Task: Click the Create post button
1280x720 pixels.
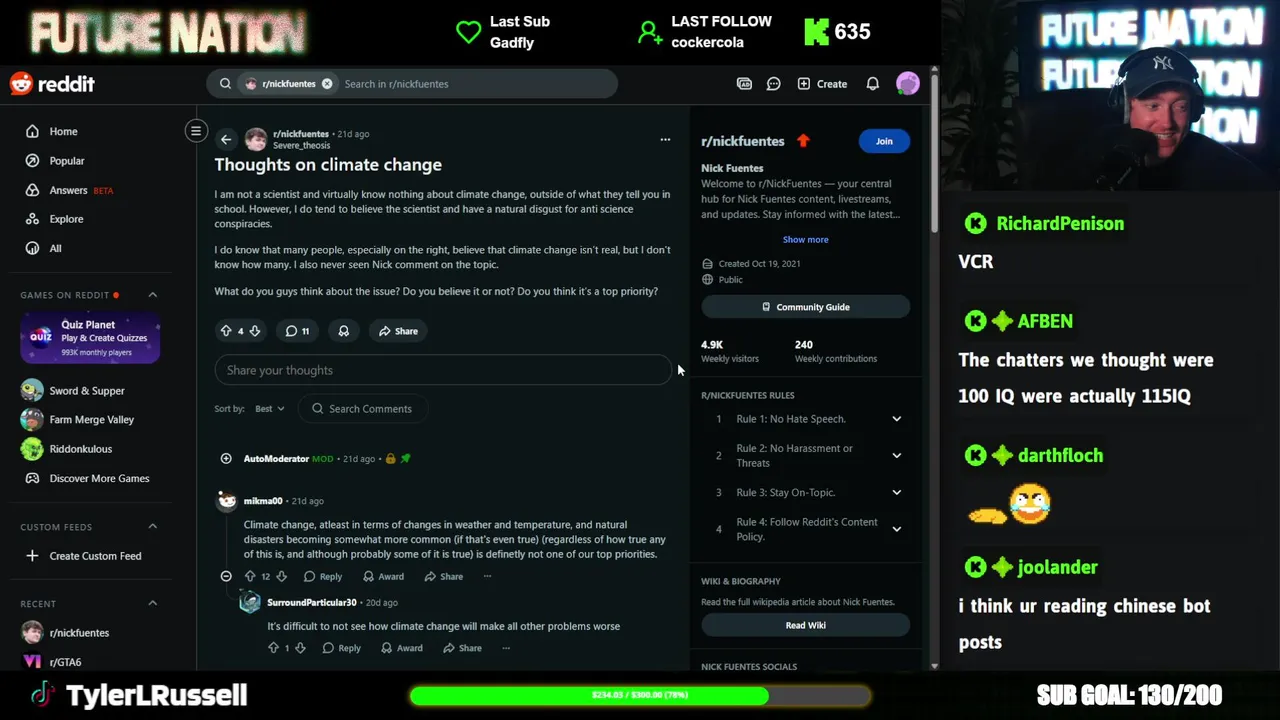Action: (822, 84)
